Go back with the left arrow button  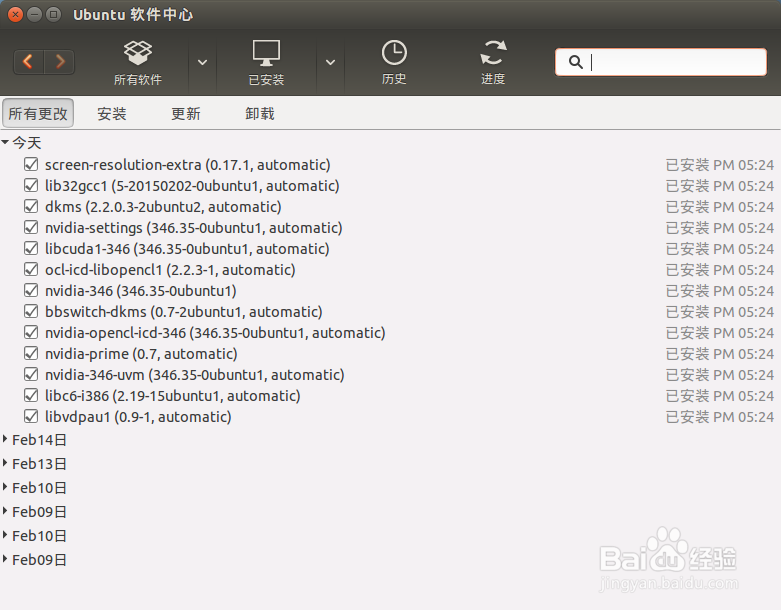pyautogui.click(x=28, y=62)
